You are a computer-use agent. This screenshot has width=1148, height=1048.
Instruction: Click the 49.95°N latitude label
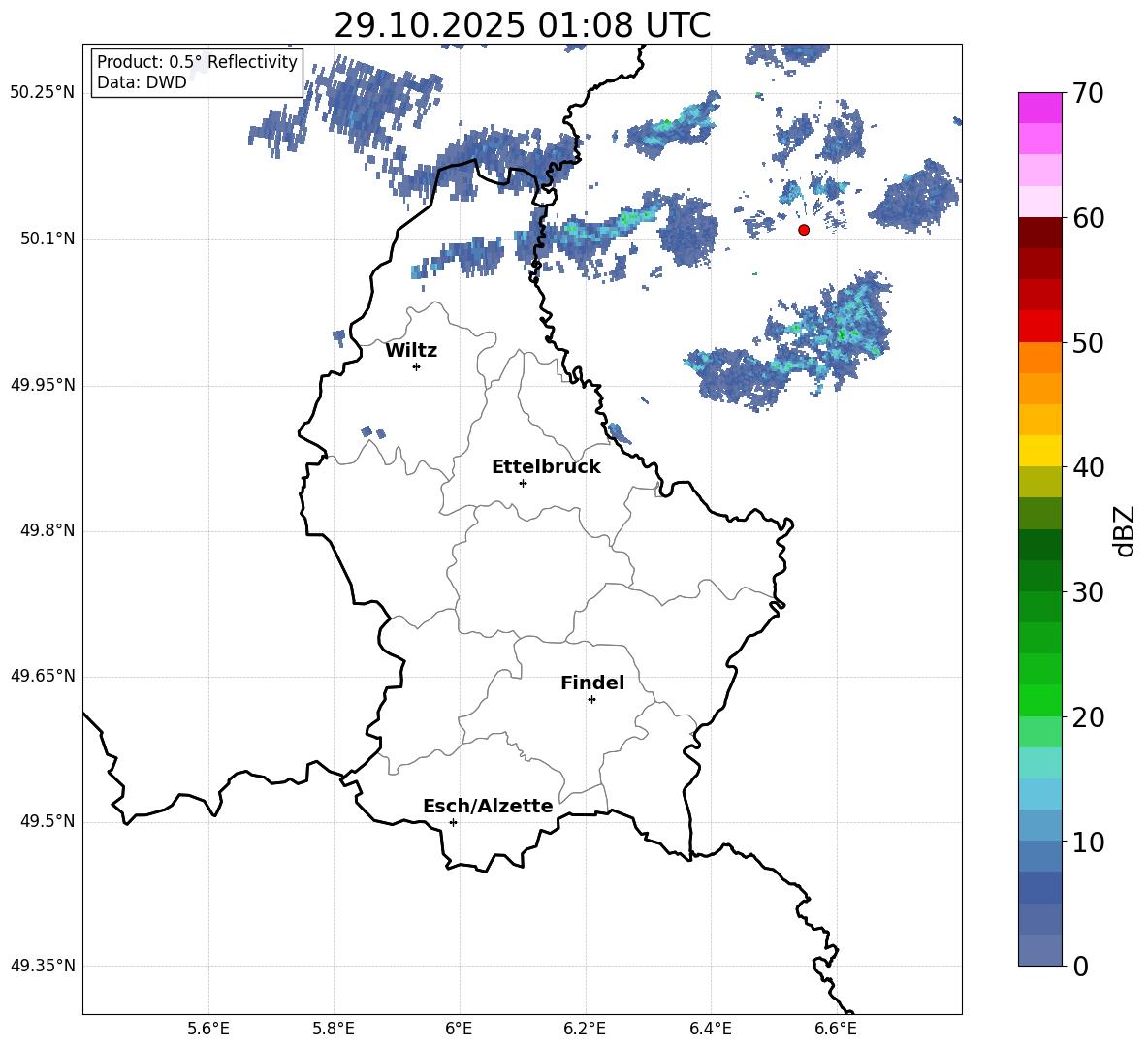(x=43, y=385)
